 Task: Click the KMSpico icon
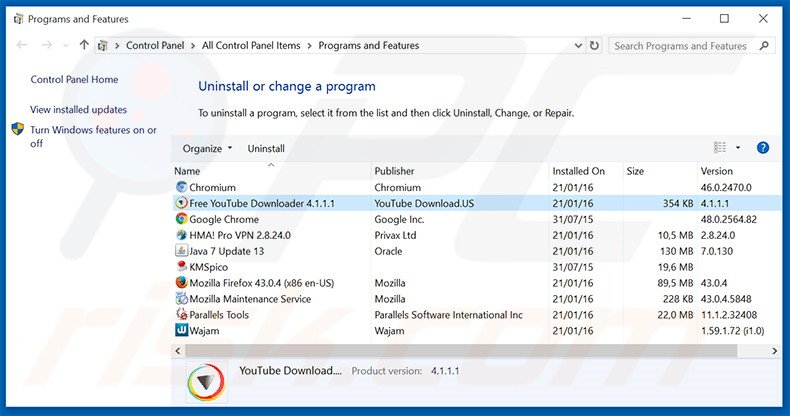[181, 266]
